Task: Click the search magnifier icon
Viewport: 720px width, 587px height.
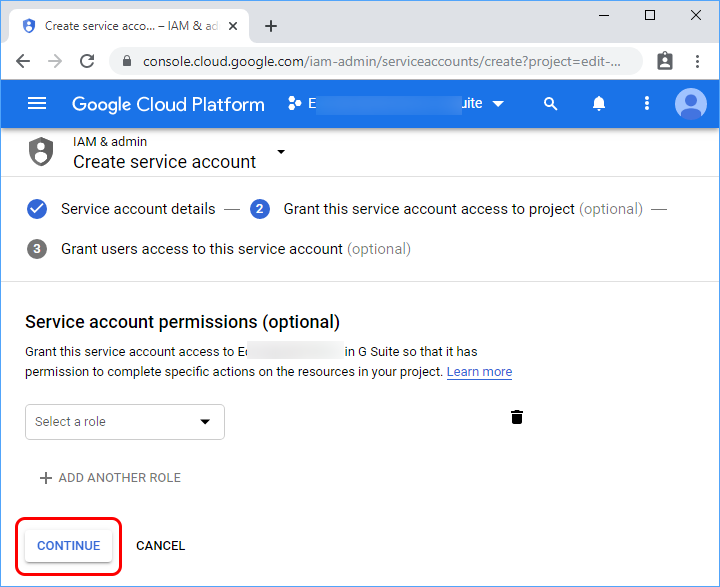Action: (550, 104)
